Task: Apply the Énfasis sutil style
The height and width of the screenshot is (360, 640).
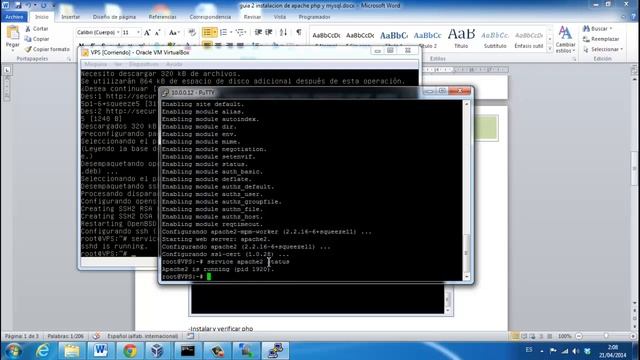Action: 529,39
